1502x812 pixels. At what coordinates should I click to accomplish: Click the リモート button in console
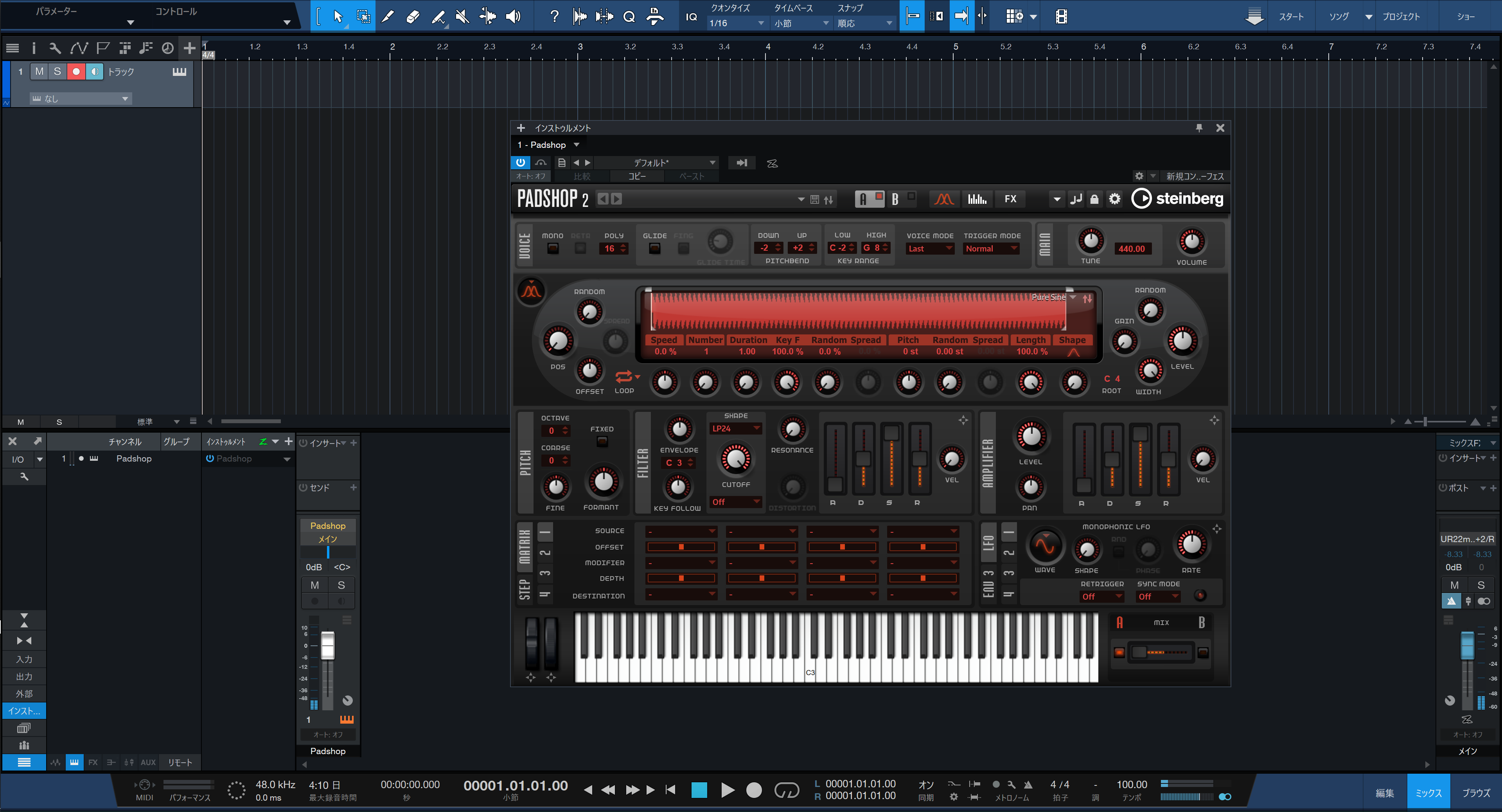(x=180, y=762)
